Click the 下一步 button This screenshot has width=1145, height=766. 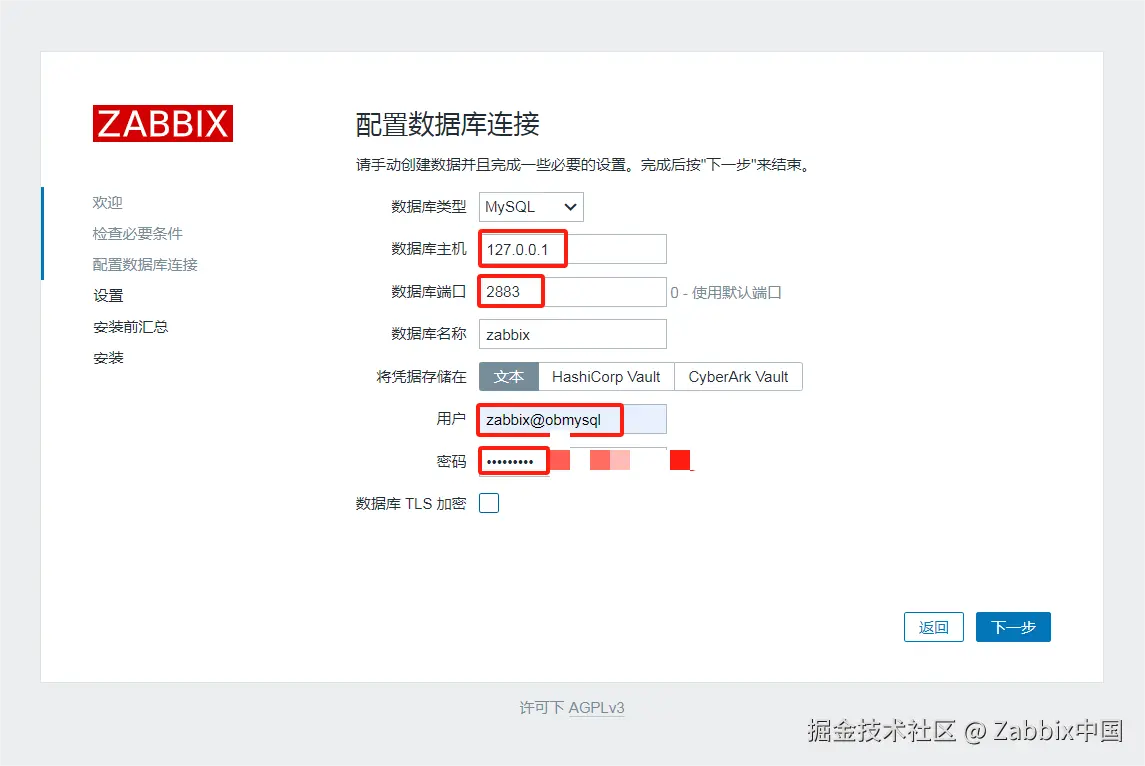[x=1013, y=627]
